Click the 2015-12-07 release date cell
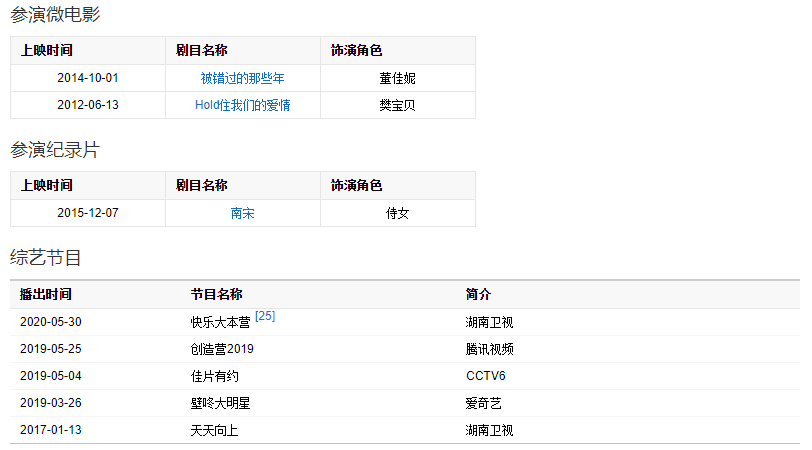The width and height of the screenshot is (812, 450). tap(88, 213)
